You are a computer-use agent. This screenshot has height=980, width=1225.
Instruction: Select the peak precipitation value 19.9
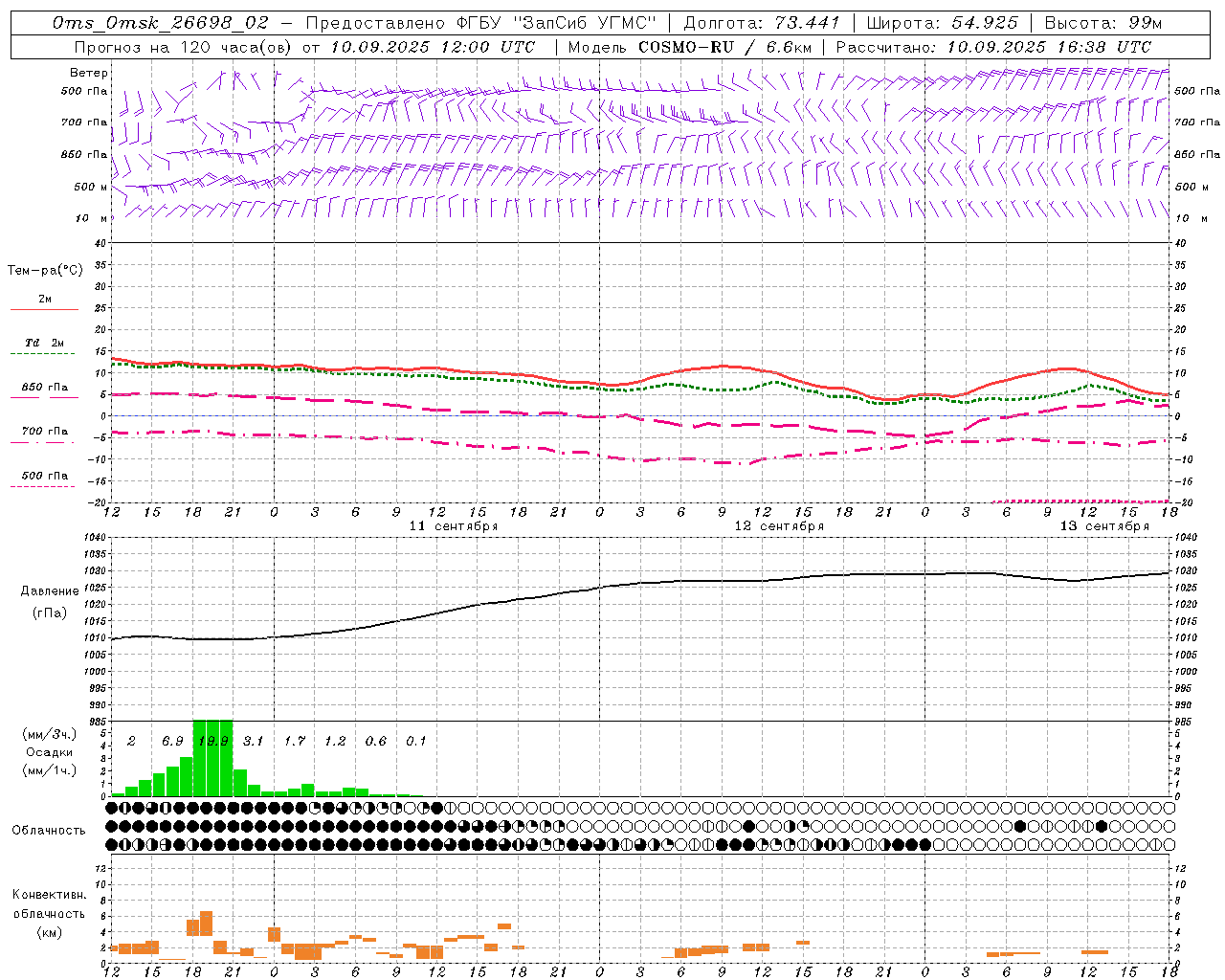click(212, 742)
